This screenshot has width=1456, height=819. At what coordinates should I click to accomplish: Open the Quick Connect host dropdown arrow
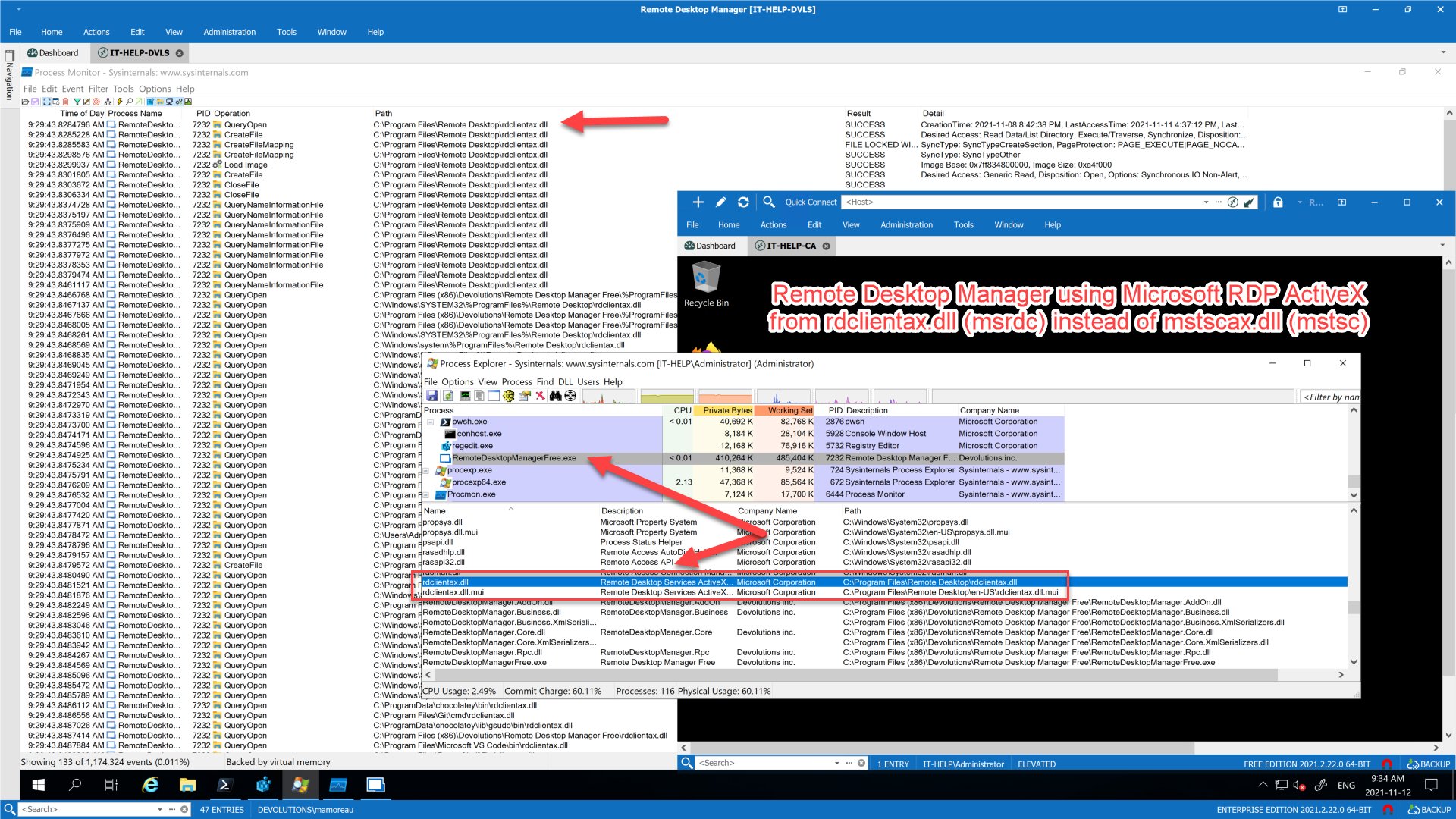pyautogui.click(x=1206, y=202)
